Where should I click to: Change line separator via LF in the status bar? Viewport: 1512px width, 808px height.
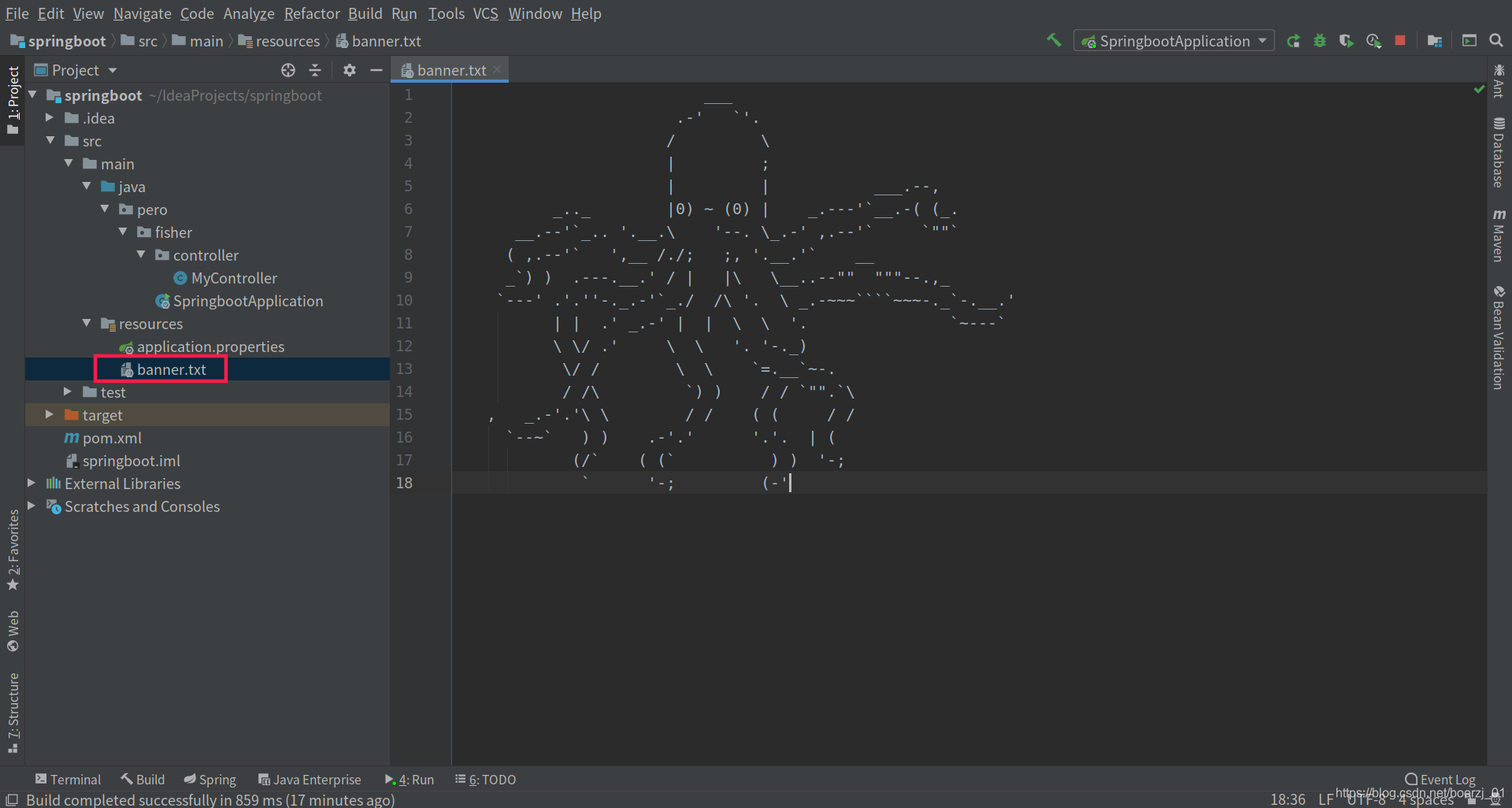1326,799
